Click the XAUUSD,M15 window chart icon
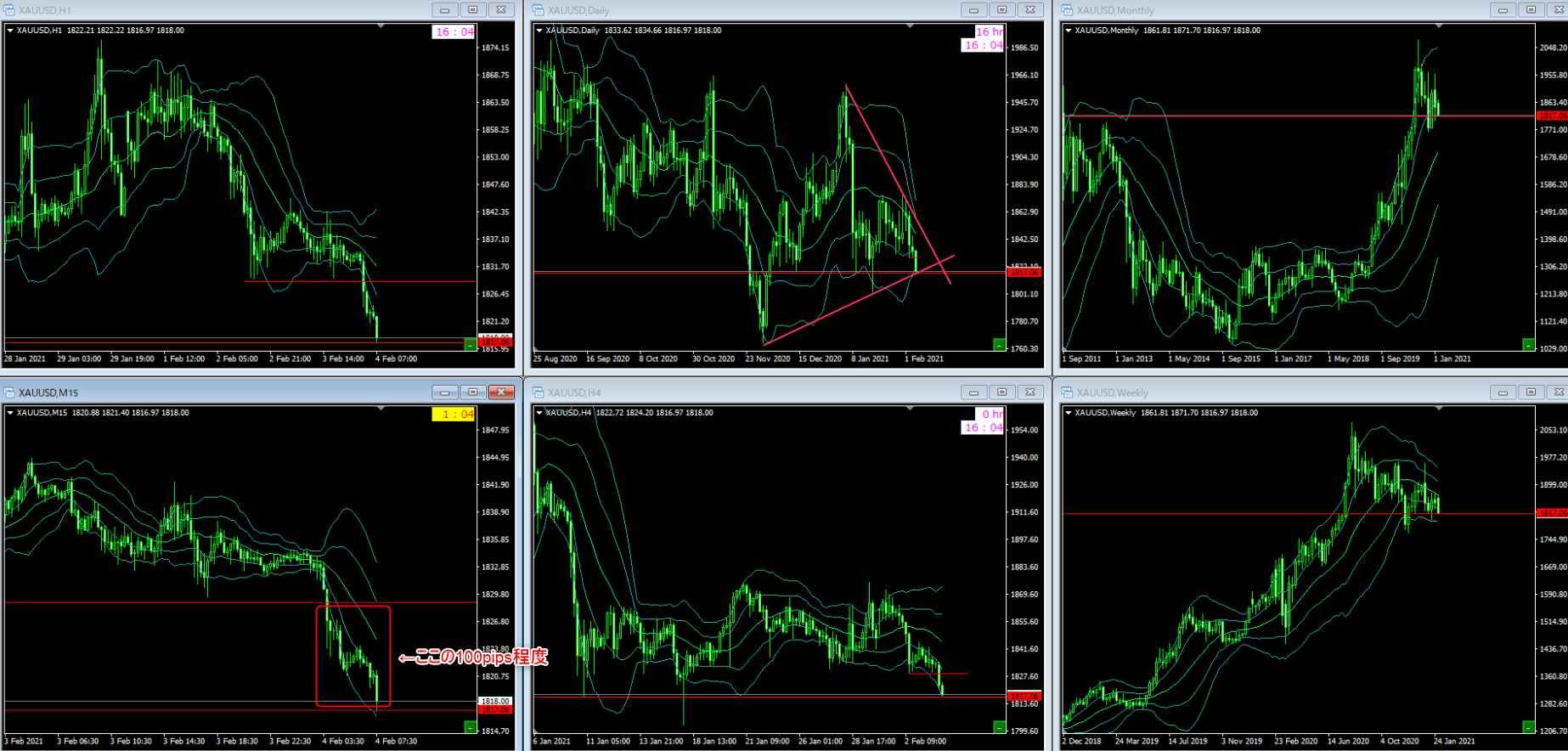This screenshot has height=751, width=1568. click(9, 392)
